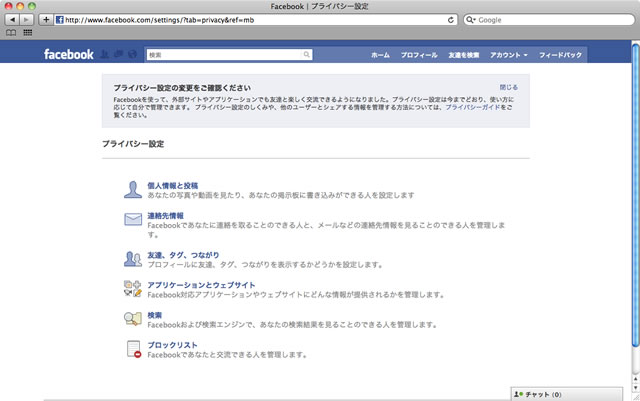Open the 友達、タグ、つながり link
This screenshot has width=640, height=401.
(x=183, y=255)
